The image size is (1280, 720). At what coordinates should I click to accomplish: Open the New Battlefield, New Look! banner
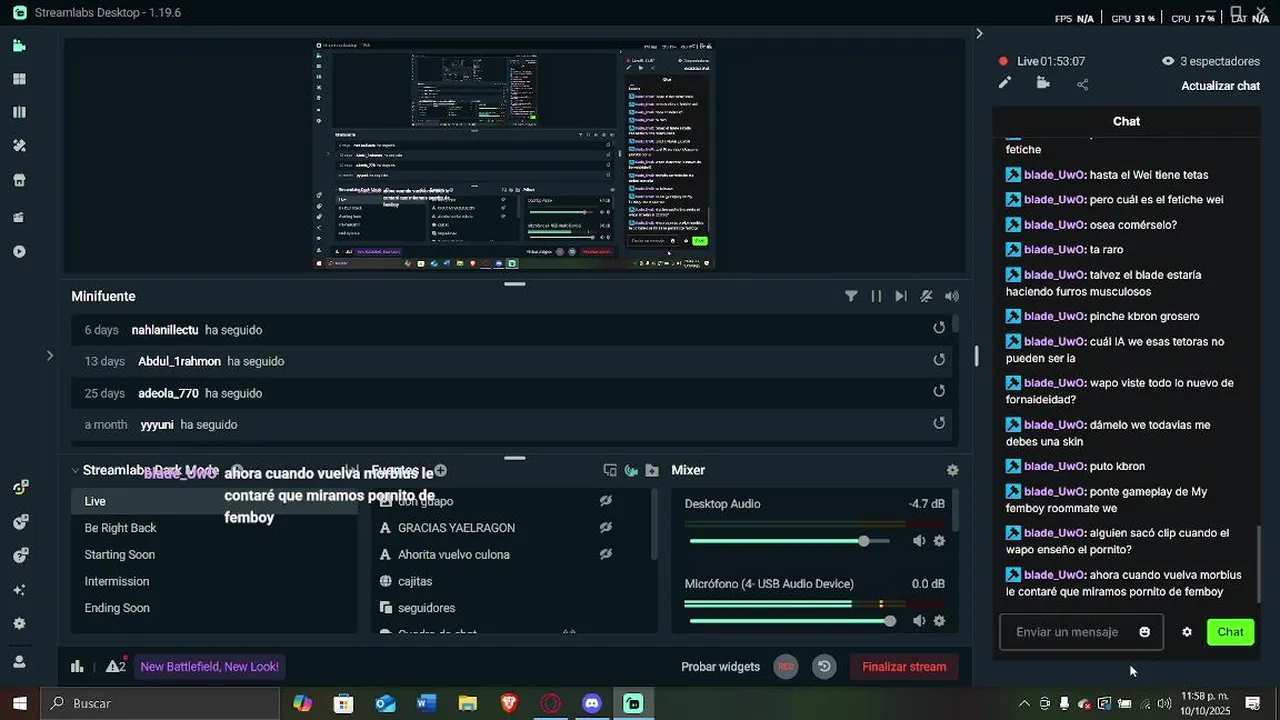pos(209,667)
